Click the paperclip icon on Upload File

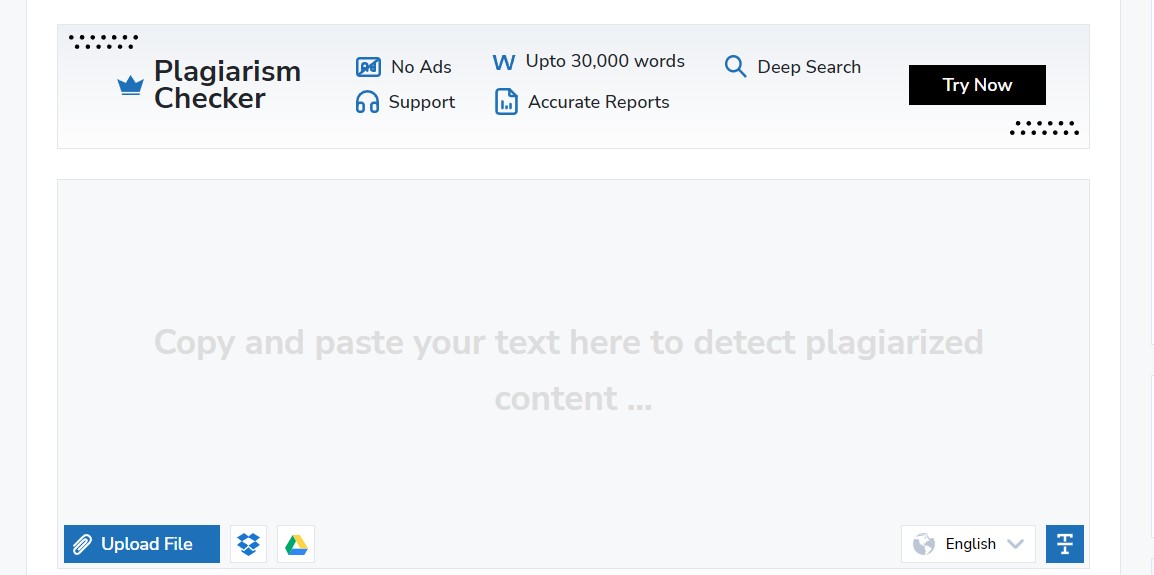tap(82, 544)
